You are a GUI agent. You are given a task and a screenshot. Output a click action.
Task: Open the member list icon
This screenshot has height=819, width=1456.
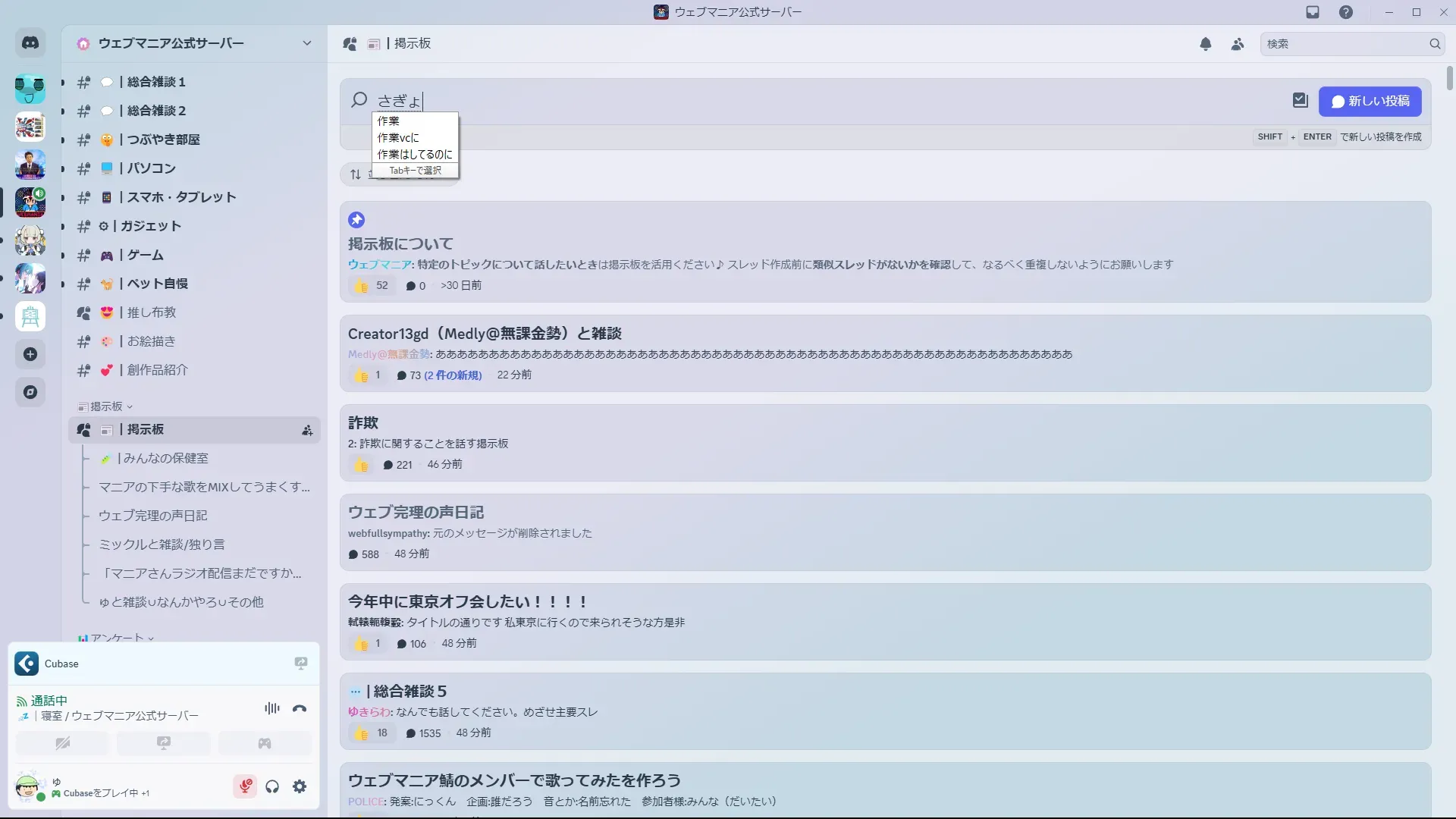[x=1238, y=44]
